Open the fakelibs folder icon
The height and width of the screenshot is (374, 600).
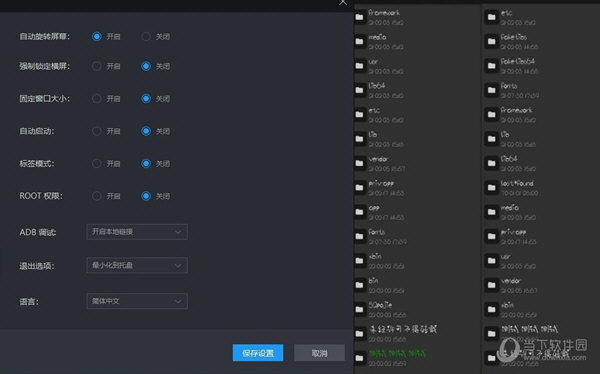(491, 41)
